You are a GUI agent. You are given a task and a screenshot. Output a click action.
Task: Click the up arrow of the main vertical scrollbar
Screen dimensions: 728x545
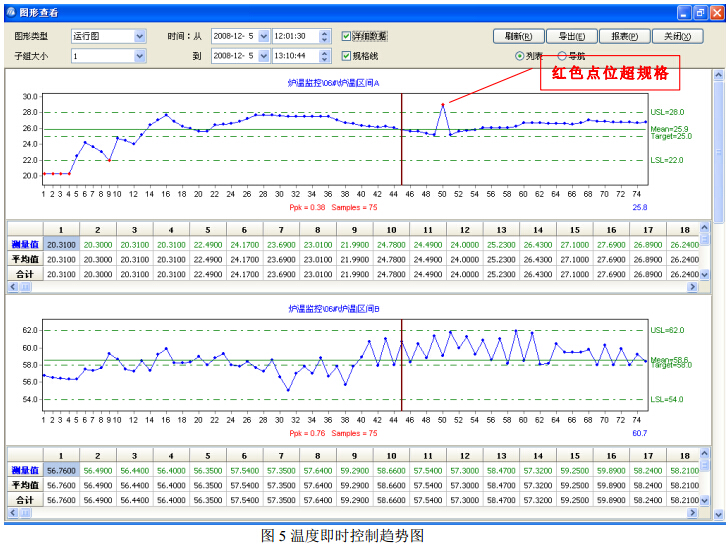click(x=719, y=75)
